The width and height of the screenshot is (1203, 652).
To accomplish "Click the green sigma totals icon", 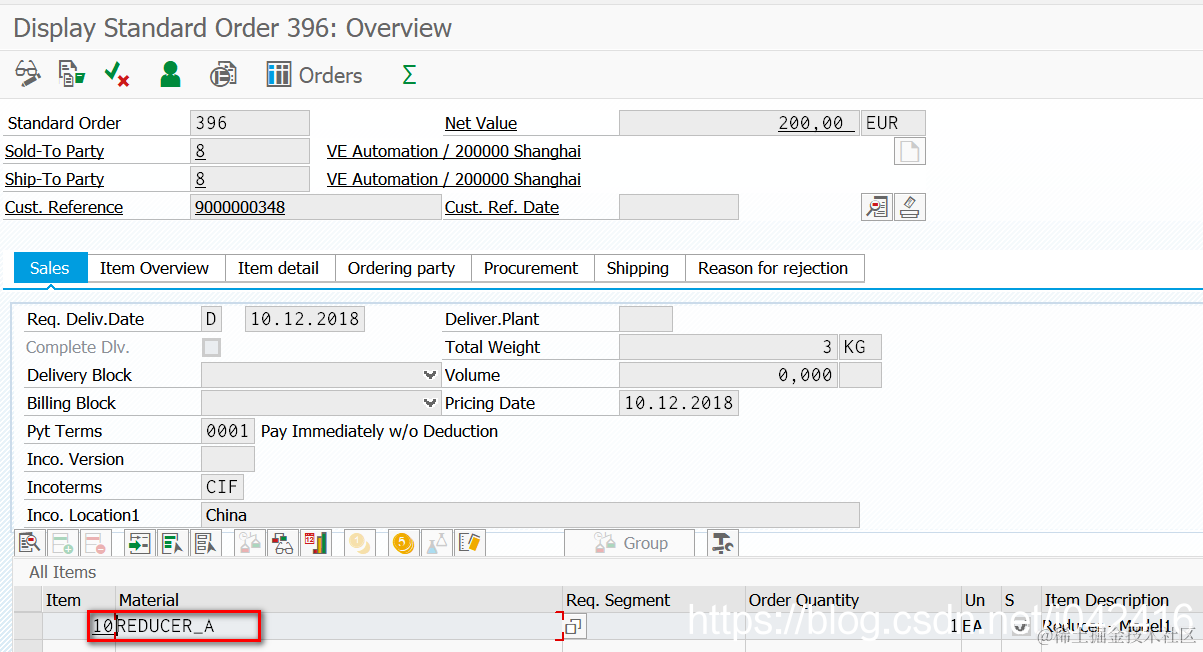I will click(x=408, y=75).
